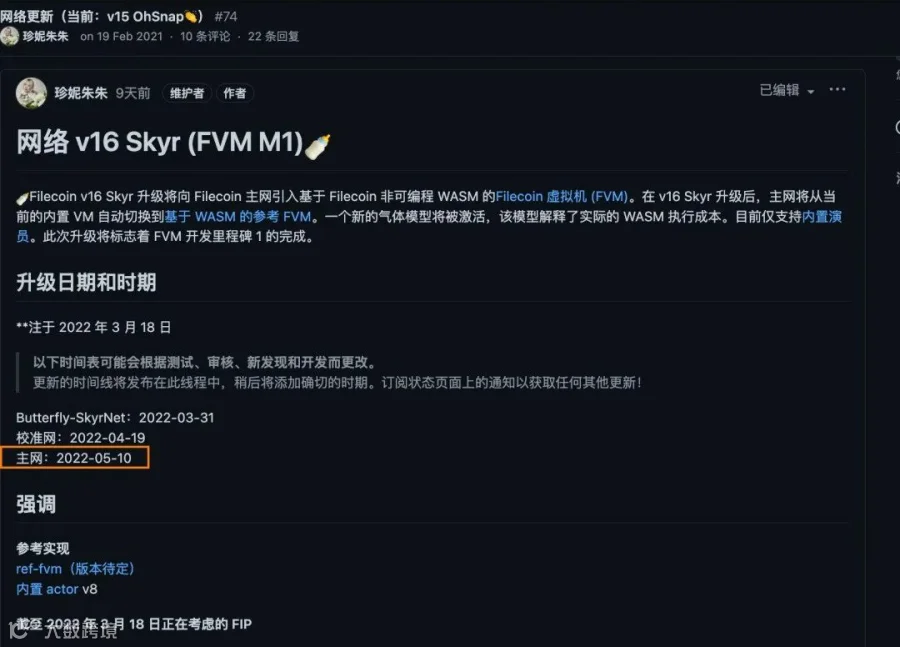
Task: Open the three-dot comment options menu
Action: (837, 90)
